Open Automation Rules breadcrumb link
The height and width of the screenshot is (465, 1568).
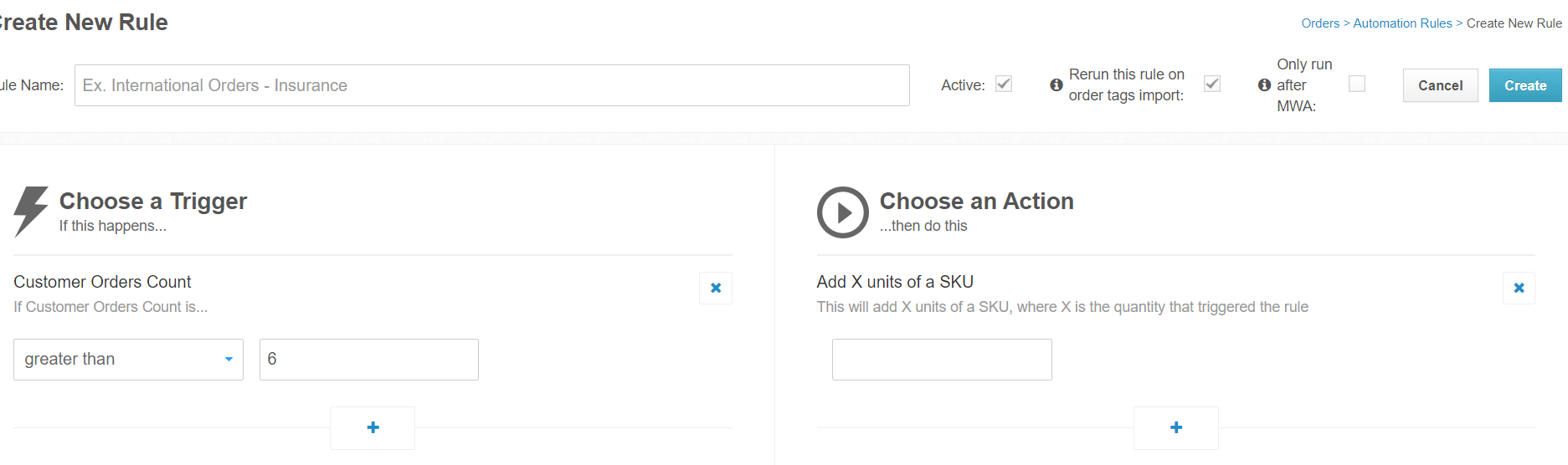[x=1402, y=23]
